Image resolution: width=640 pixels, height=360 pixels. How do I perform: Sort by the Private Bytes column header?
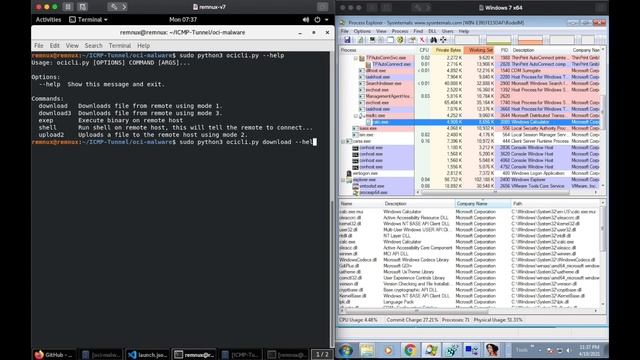tap(448, 50)
